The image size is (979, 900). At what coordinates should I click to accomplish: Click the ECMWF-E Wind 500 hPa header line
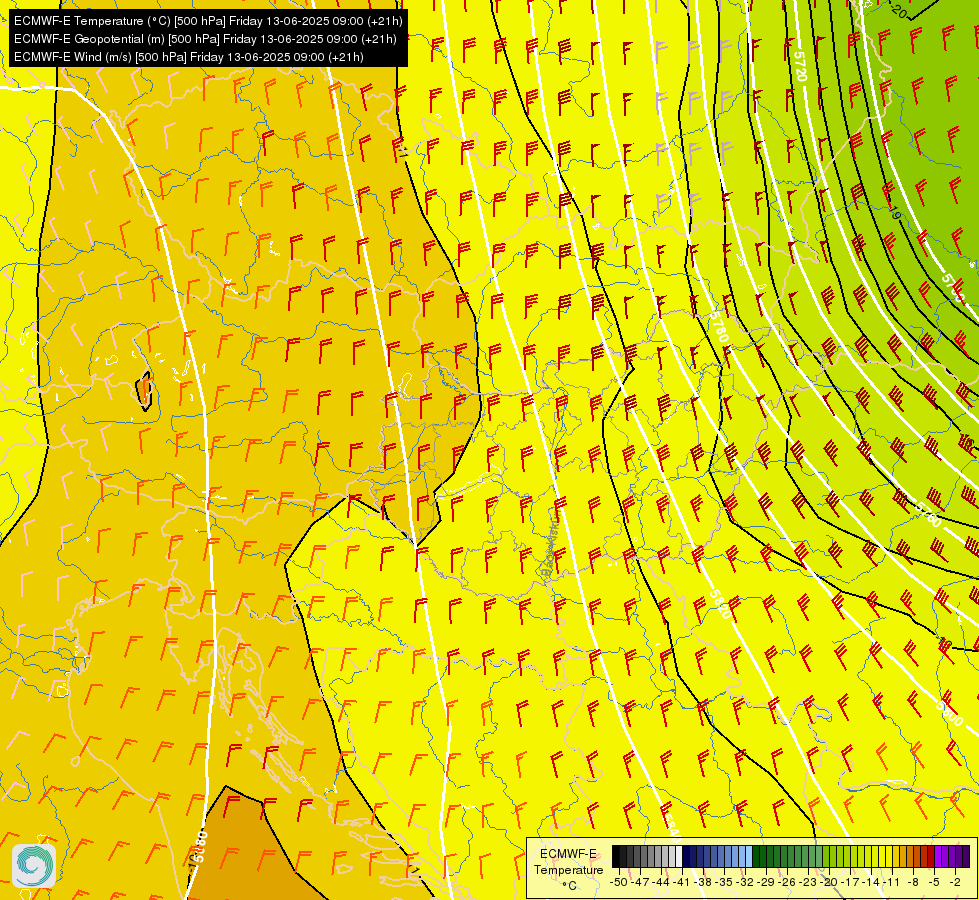pyautogui.click(x=189, y=57)
